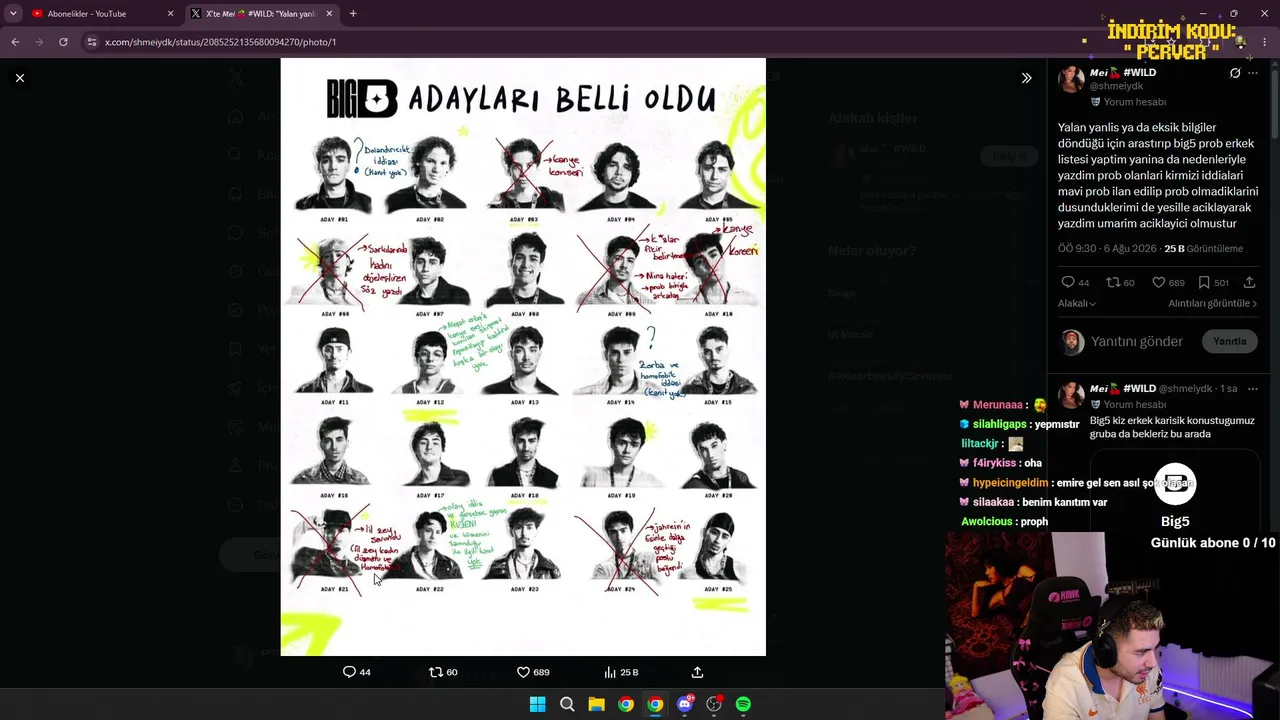
Task: Open the active Chrome window icon in the taskbar
Action: (x=655, y=704)
